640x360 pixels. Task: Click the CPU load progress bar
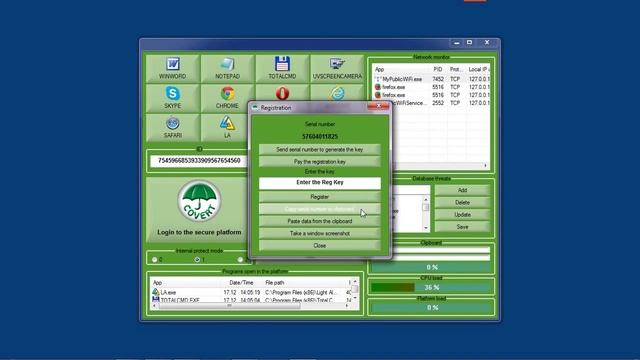(x=431, y=287)
